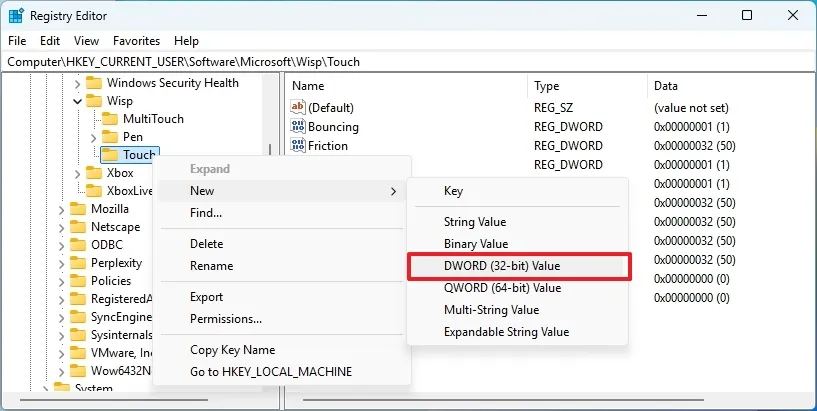Select String Value in New submenu
Screen dimensions: 817x411
tap(475, 222)
